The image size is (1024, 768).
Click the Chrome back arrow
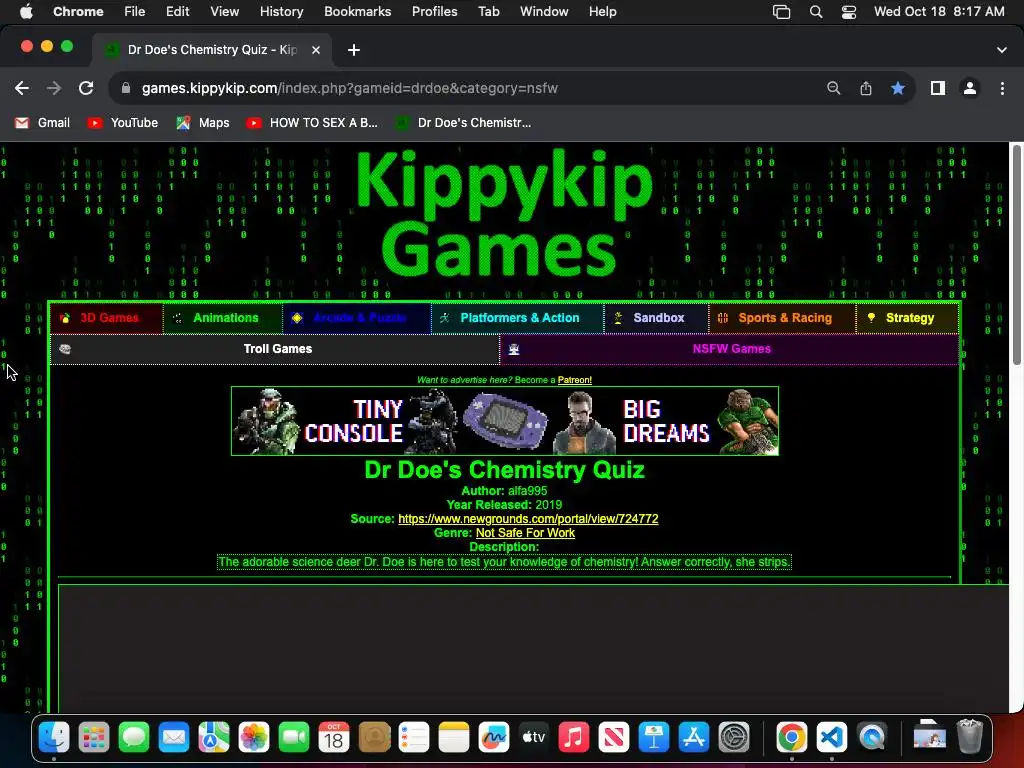click(x=22, y=88)
